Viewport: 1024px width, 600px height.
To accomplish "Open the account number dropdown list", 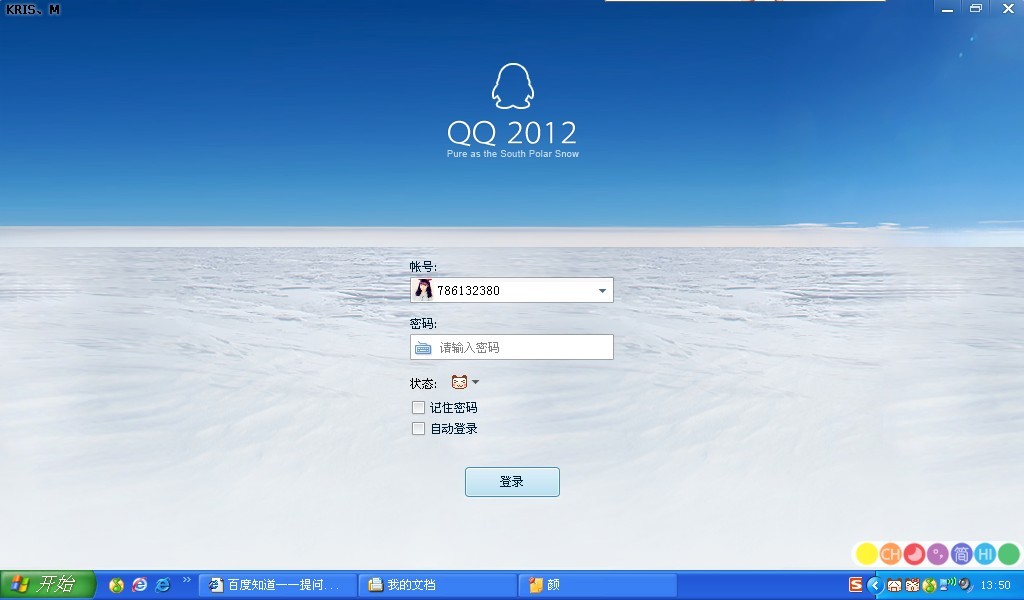I will [601, 290].
